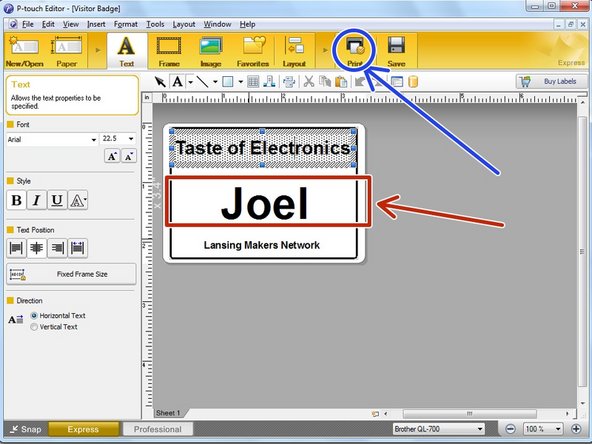Click the horizontal scrollbar thumb
Image resolution: width=592 pixels, height=444 pixels.
pos(469,414)
